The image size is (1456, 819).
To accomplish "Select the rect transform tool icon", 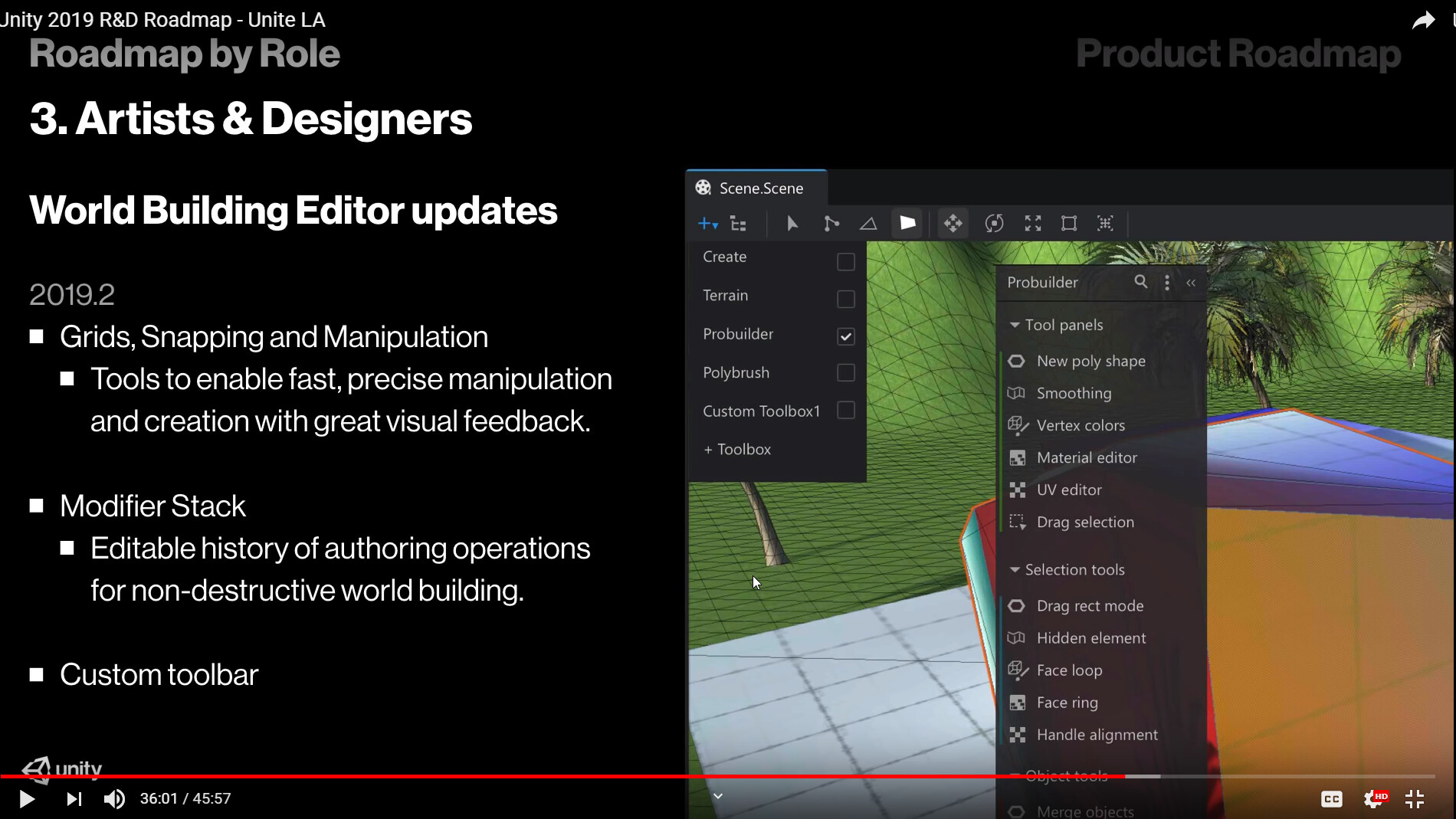I will click(x=1069, y=223).
